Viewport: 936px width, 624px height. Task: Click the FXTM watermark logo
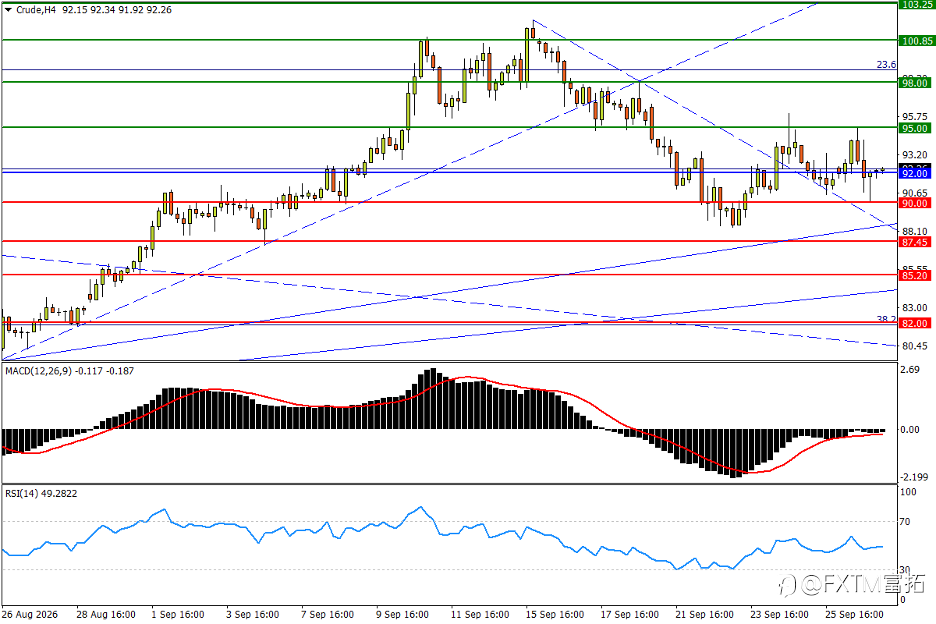tap(852, 585)
